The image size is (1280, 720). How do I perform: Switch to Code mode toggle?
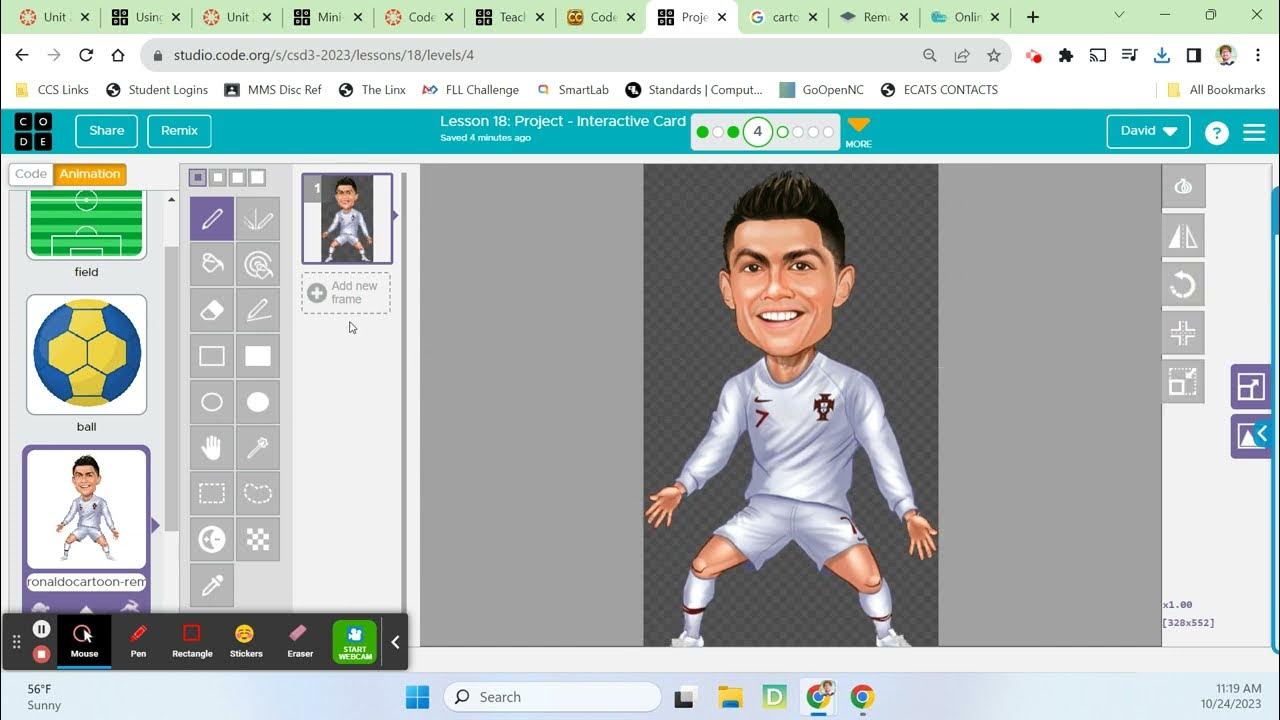point(31,174)
